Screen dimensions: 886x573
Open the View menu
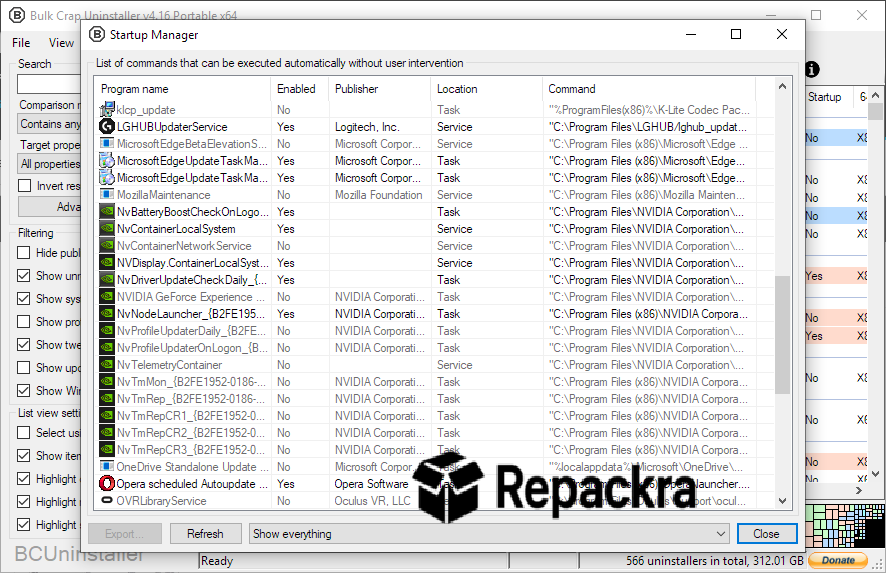[x=61, y=43]
